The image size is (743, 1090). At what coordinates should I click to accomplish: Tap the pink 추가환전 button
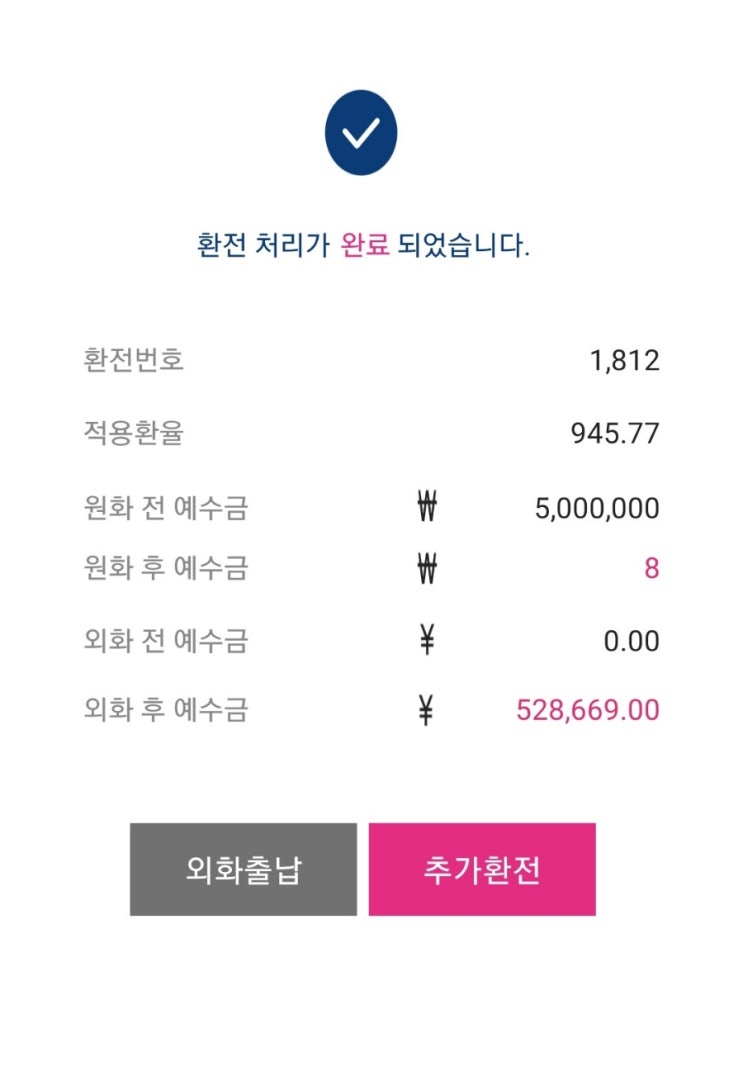pyautogui.click(x=482, y=869)
